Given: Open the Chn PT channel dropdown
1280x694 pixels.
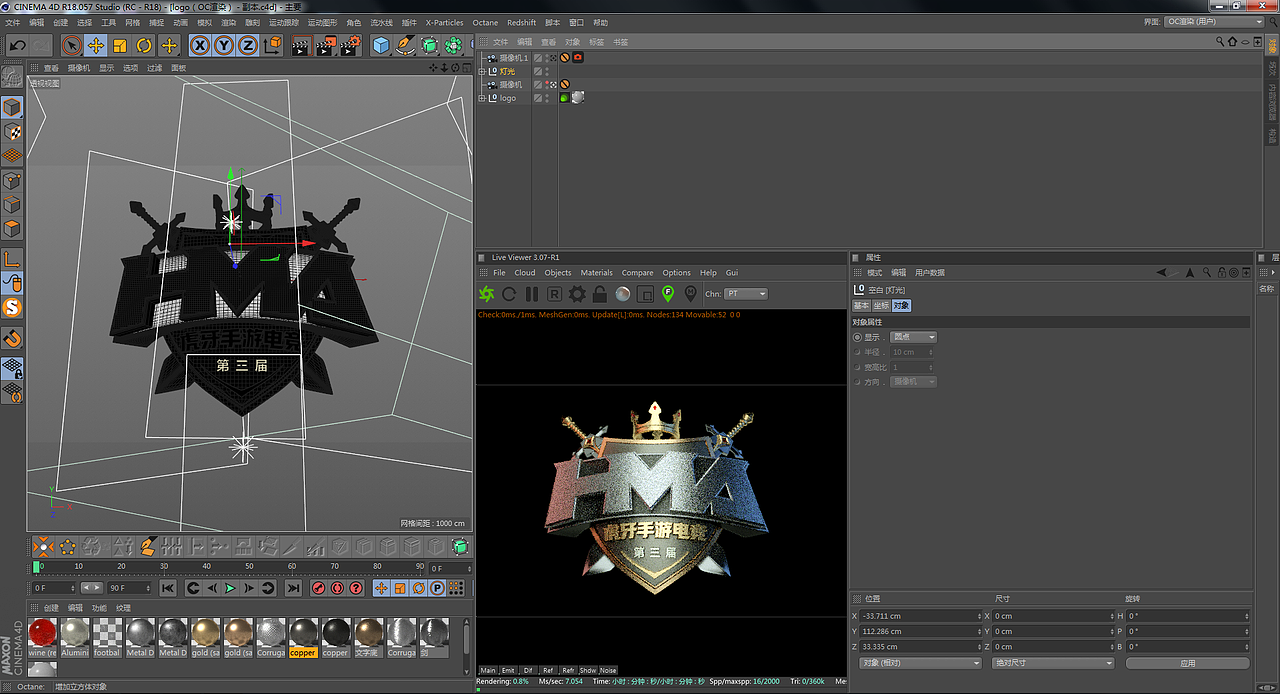Looking at the screenshot, I should tap(746, 294).
